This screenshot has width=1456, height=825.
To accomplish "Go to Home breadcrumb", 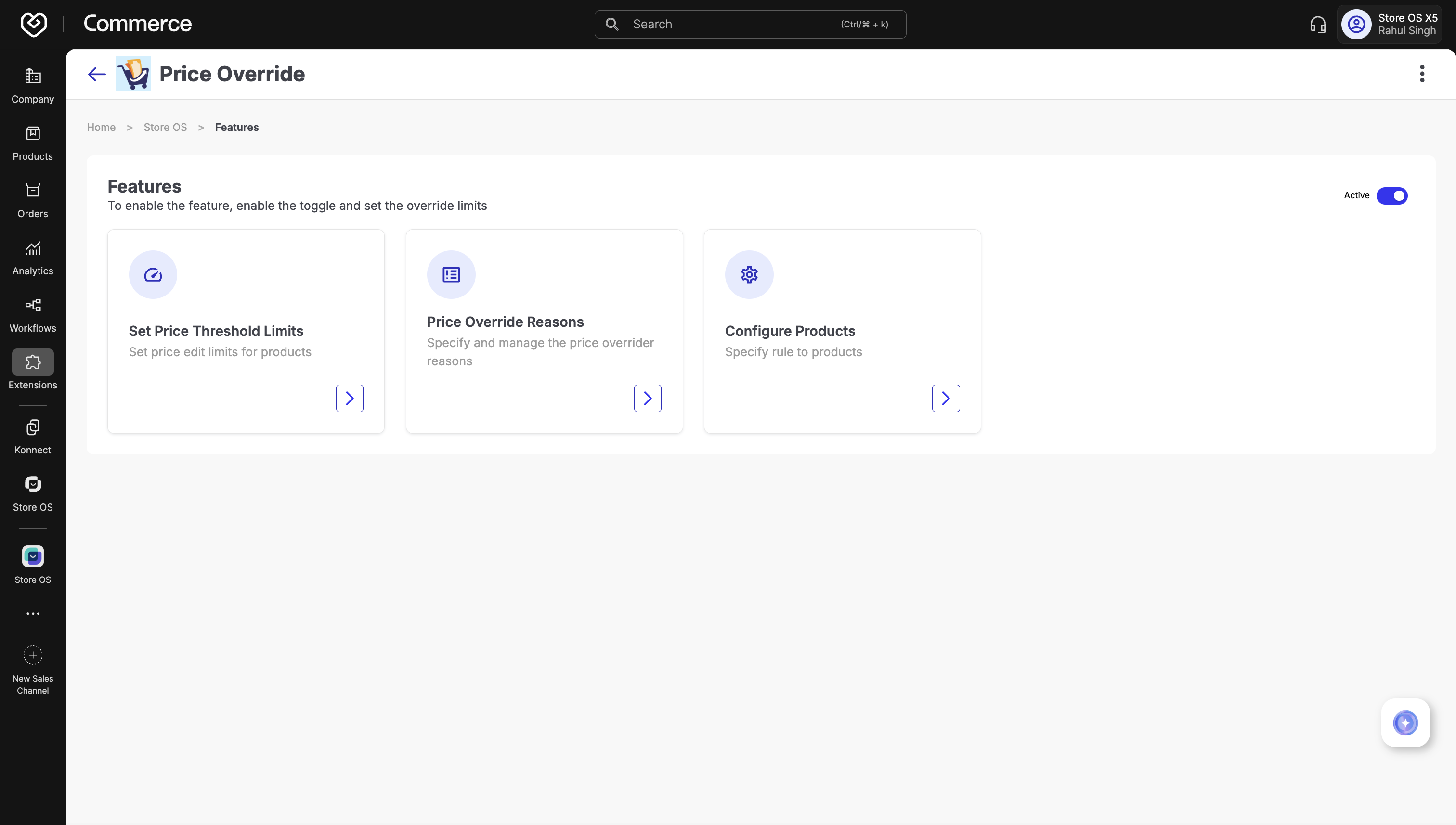I will [101, 128].
